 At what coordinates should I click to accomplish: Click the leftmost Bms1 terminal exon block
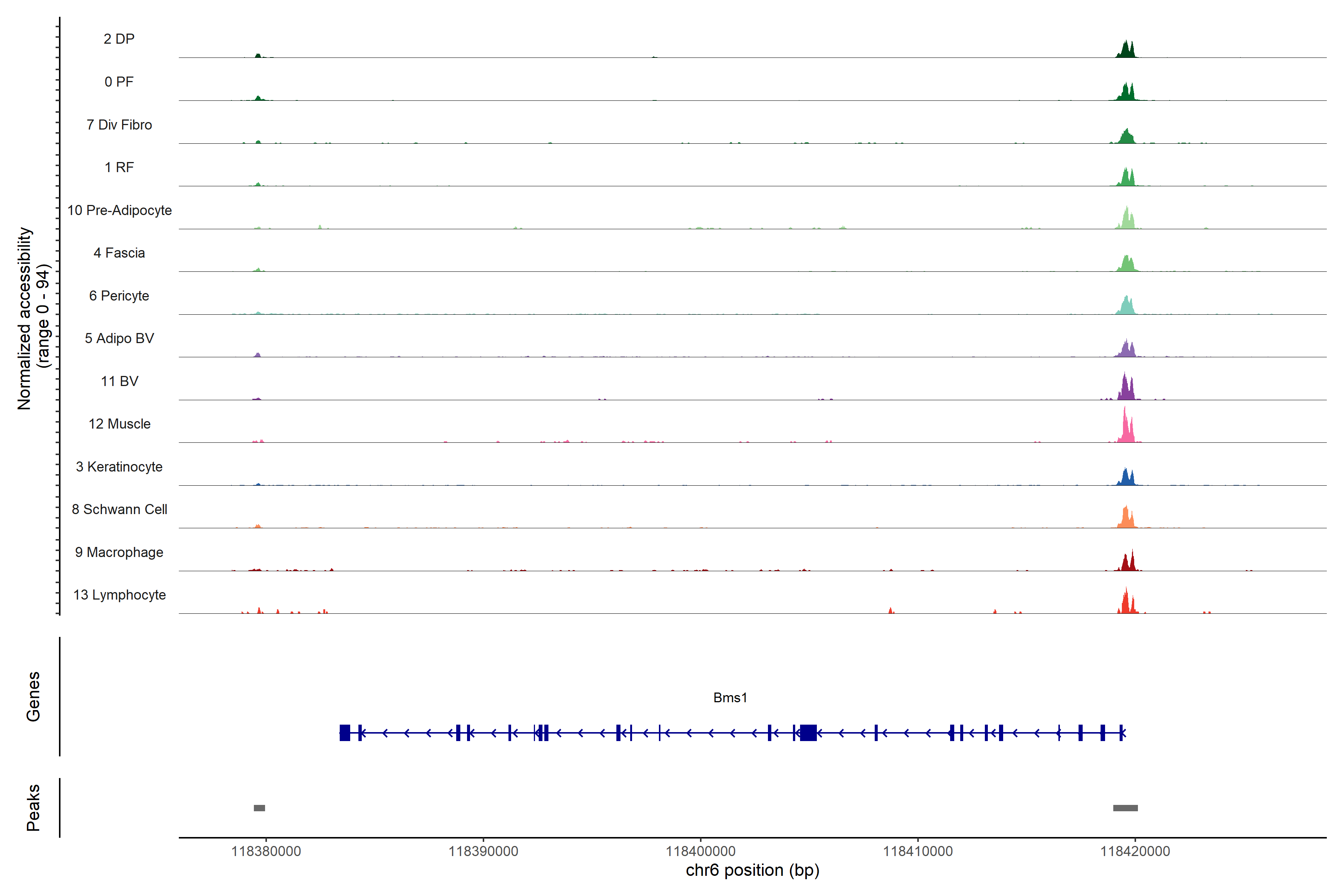coord(345,732)
